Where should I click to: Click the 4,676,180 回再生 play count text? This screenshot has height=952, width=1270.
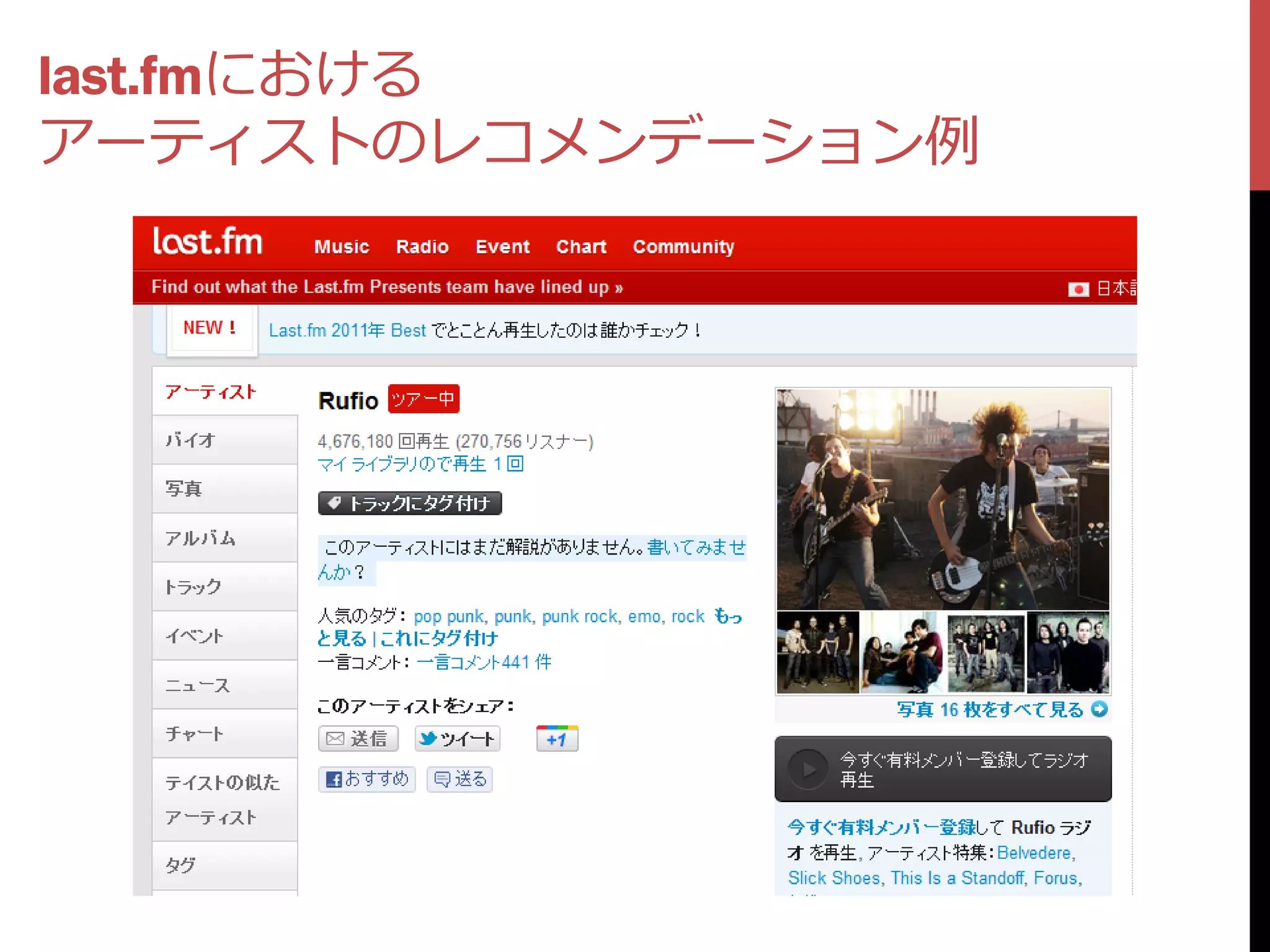point(383,441)
